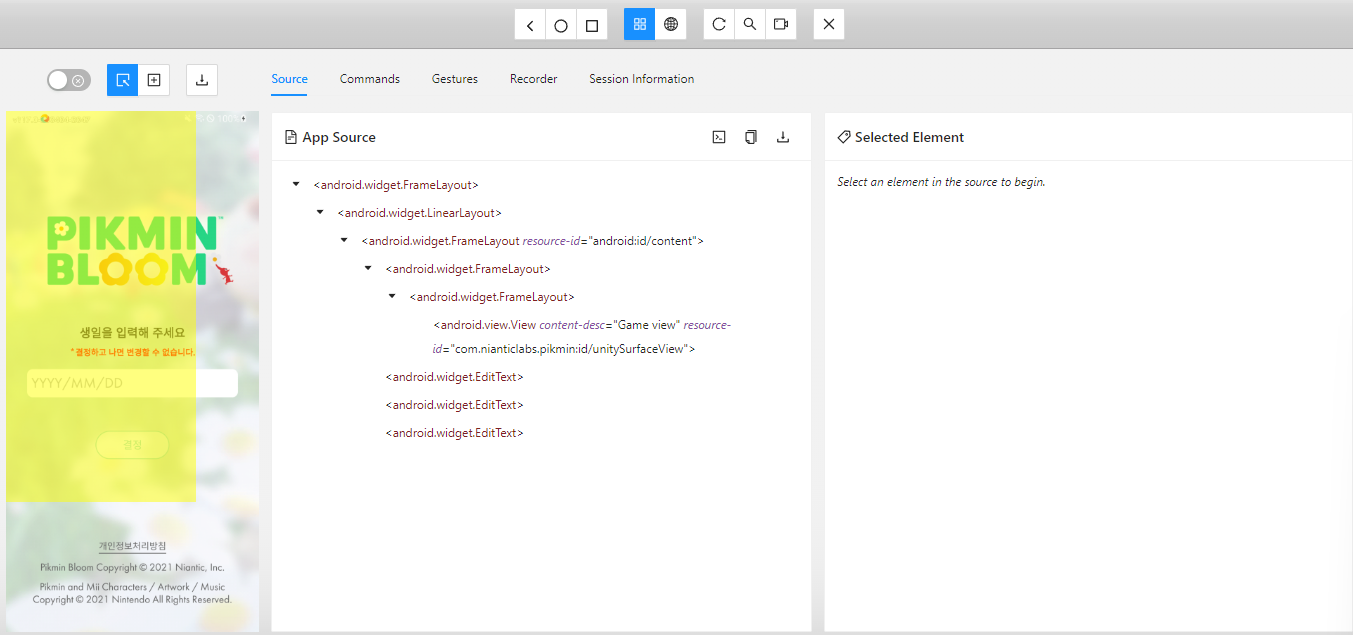
Task: Start screen recording with camera icon
Action: 781,25
